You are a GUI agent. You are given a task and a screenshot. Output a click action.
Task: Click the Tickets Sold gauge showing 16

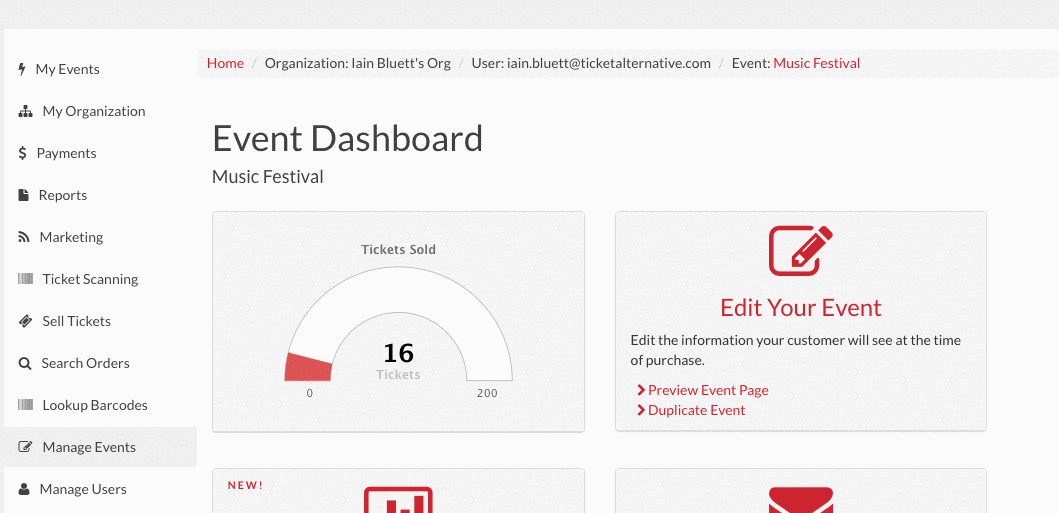[398, 324]
